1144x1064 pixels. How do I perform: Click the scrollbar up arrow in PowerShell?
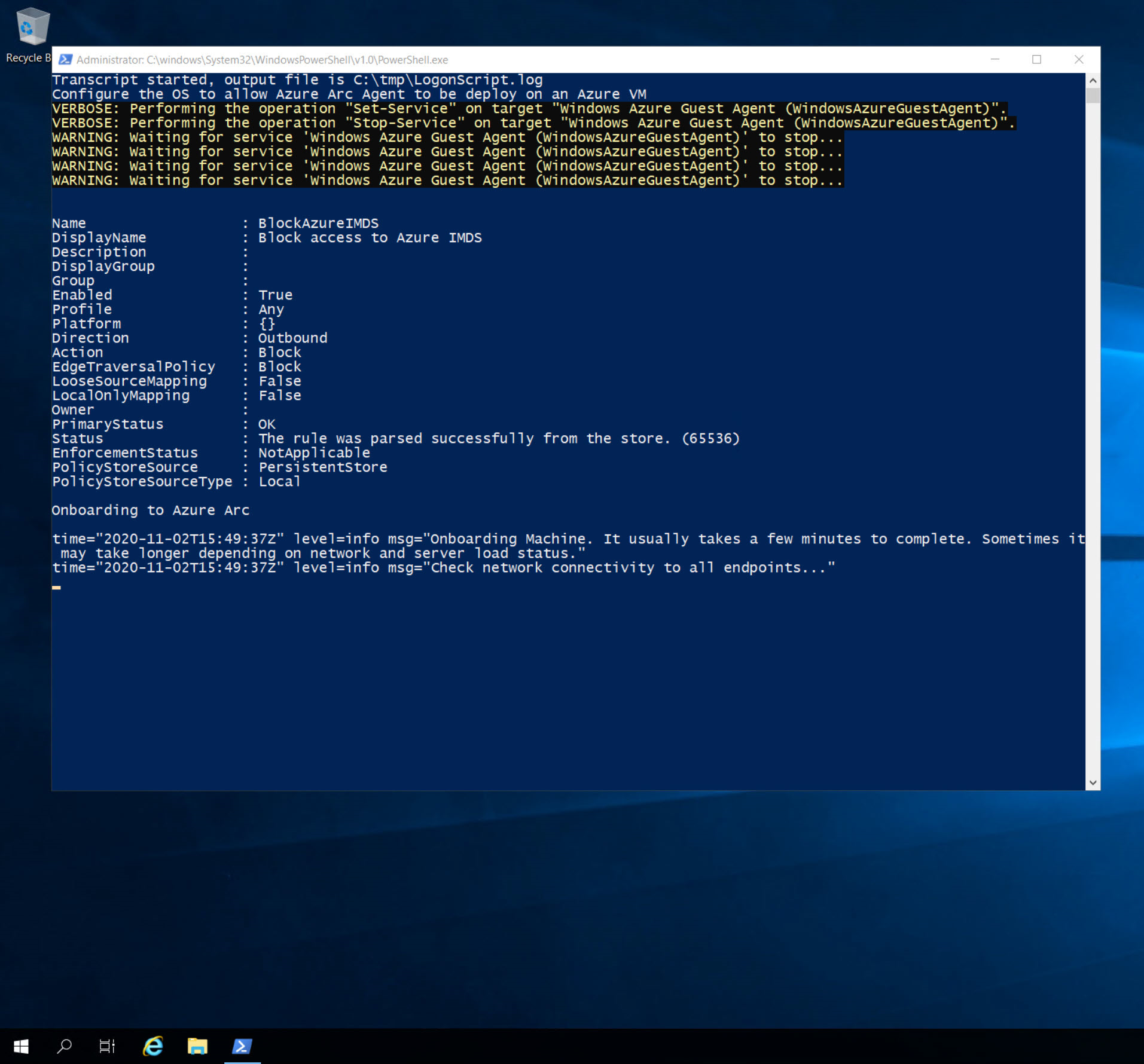(1093, 80)
